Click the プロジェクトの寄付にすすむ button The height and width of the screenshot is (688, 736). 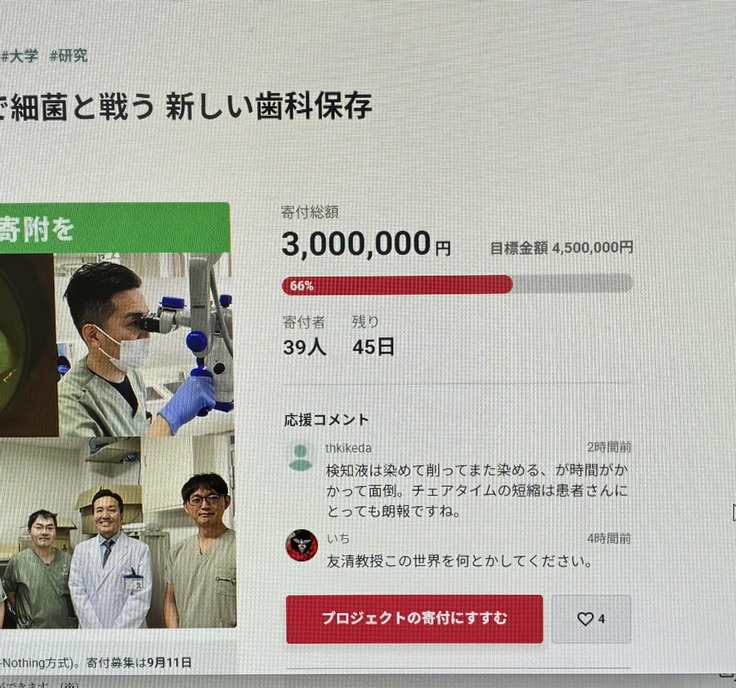pyautogui.click(x=414, y=619)
